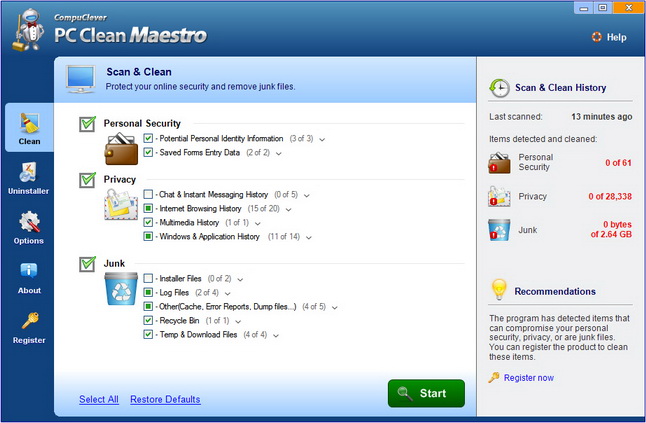Expand Recycle Bin arrow

click(238, 322)
